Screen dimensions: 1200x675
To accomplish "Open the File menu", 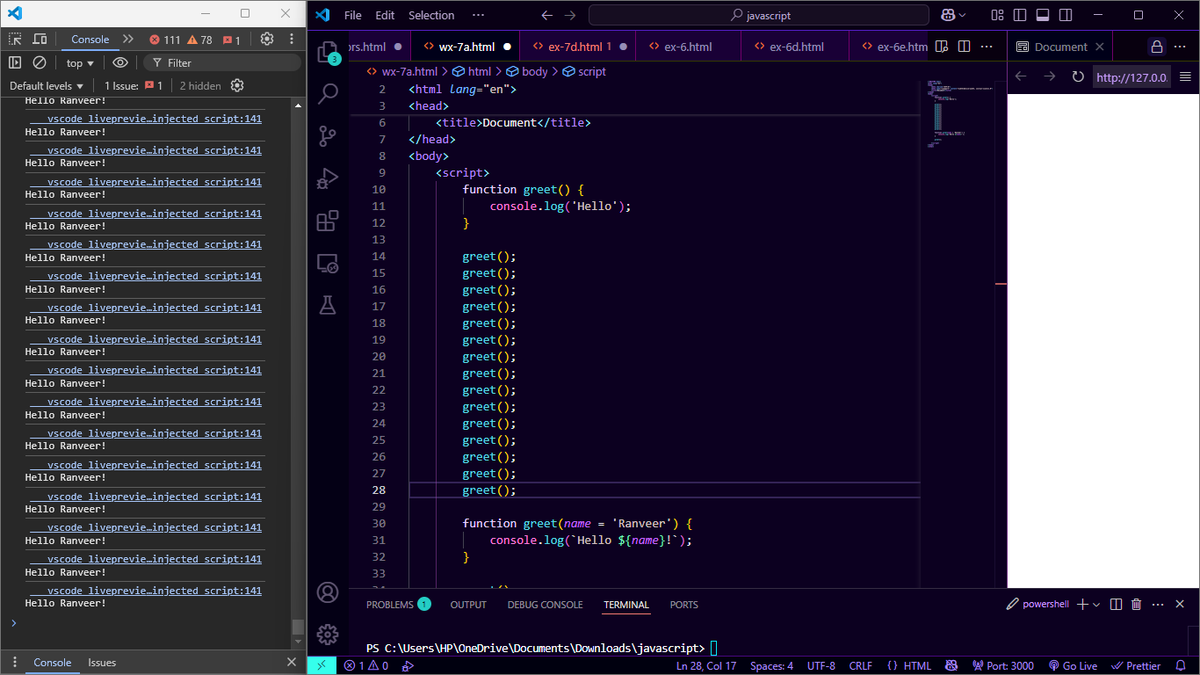I will (x=353, y=15).
